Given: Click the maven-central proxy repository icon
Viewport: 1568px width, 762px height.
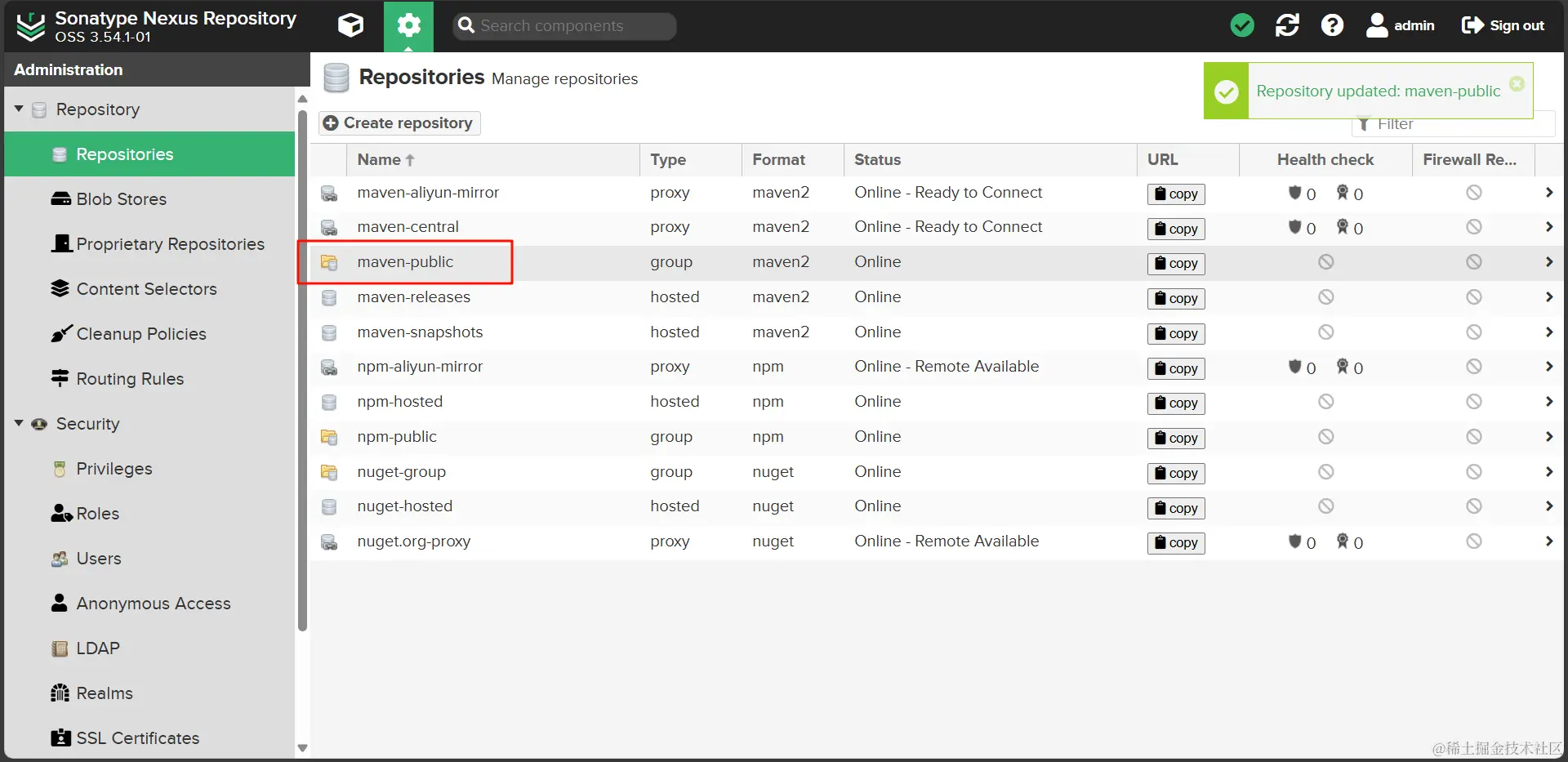Looking at the screenshot, I should coord(329,227).
